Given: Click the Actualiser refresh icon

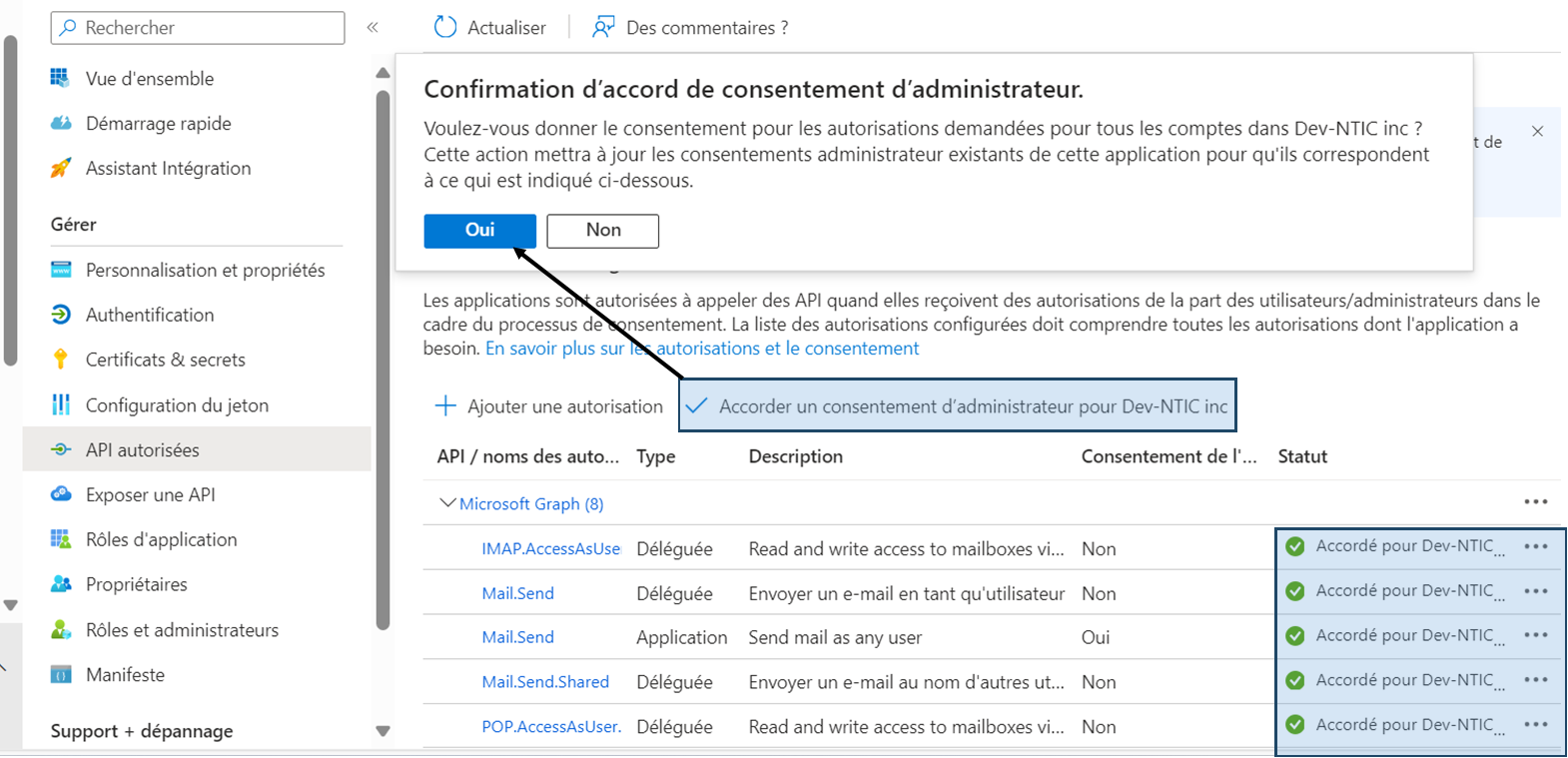Looking at the screenshot, I should 445,27.
